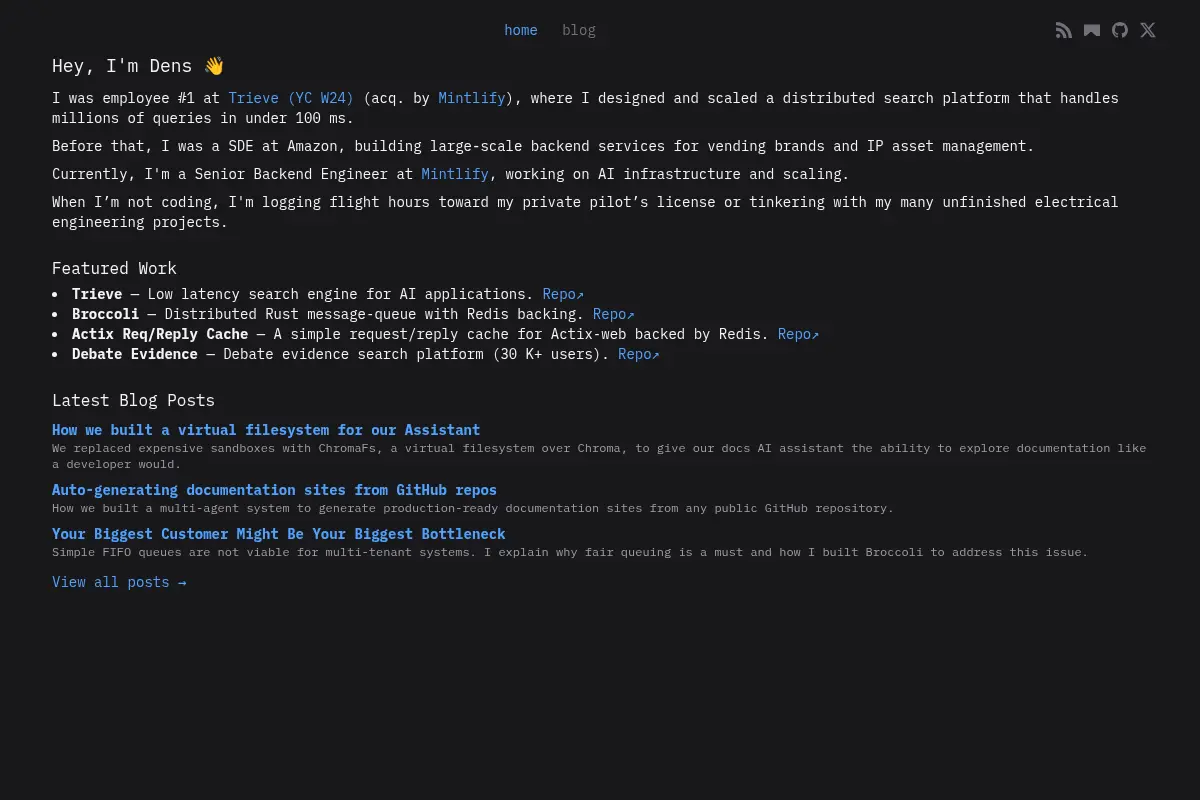The width and height of the screenshot is (1200, 800).
Task: Open the X (Twitter) icon
Action: coord(1148,30)
